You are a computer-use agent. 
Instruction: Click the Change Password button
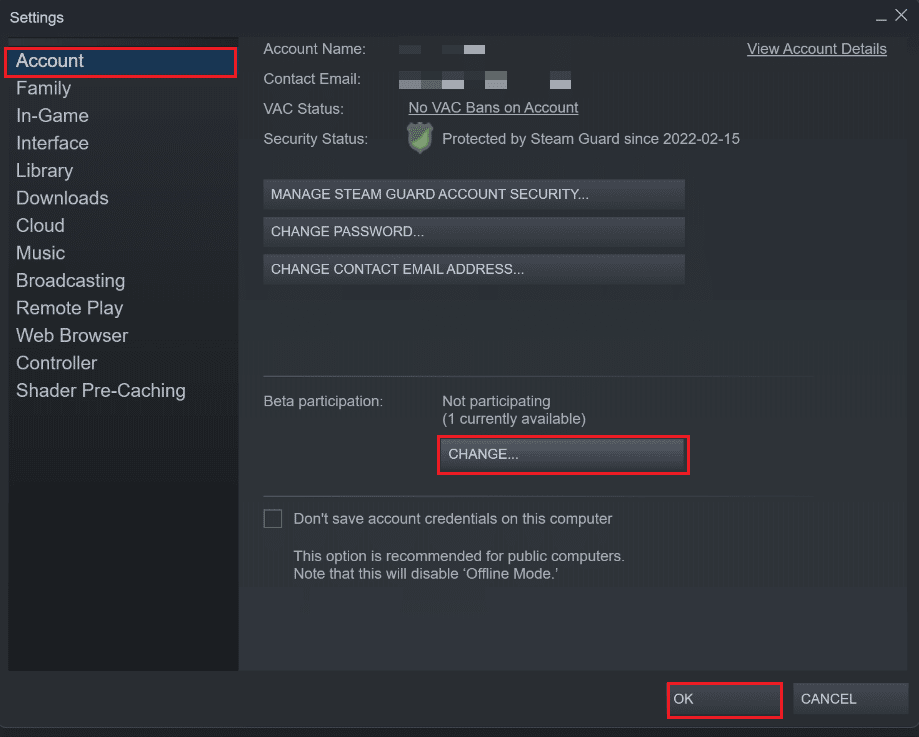(474, 232)
